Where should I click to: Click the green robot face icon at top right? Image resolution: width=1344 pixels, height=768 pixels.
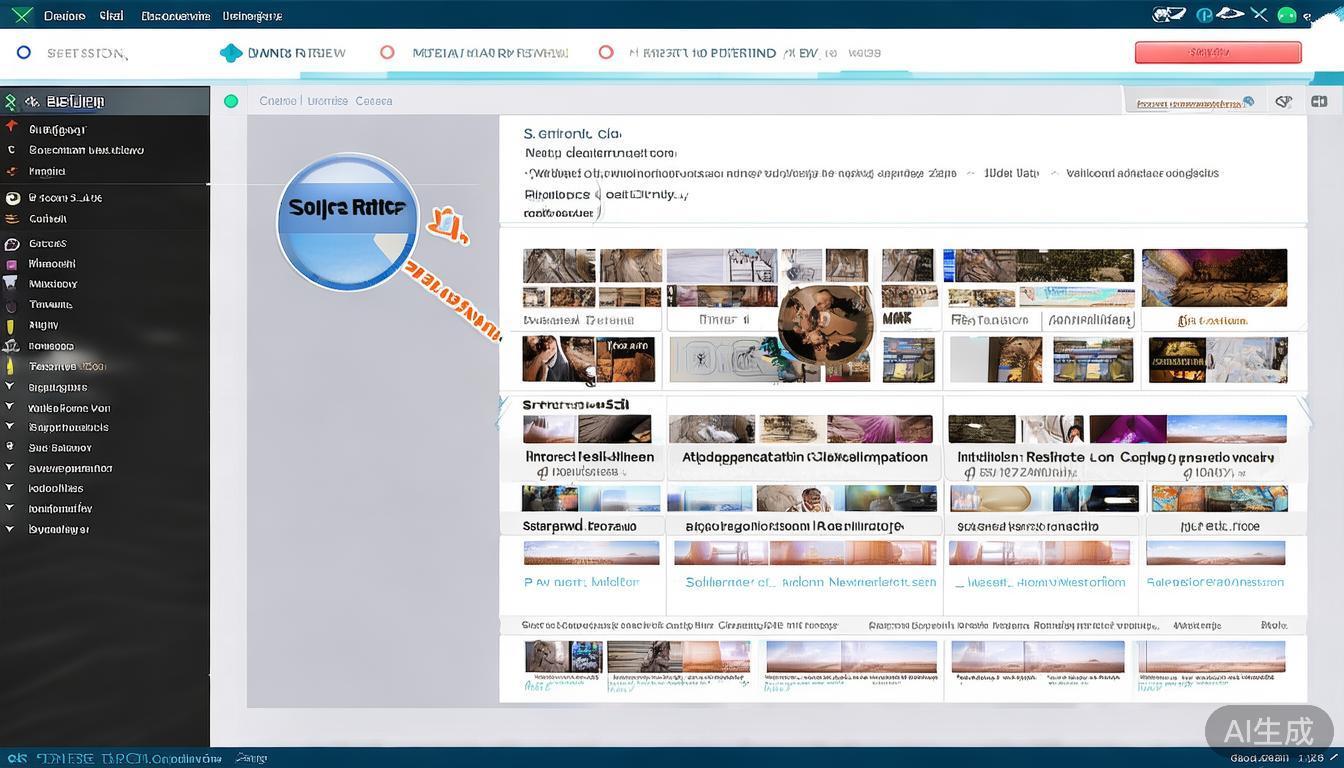pyautogui.click(x=1287, y=15)
